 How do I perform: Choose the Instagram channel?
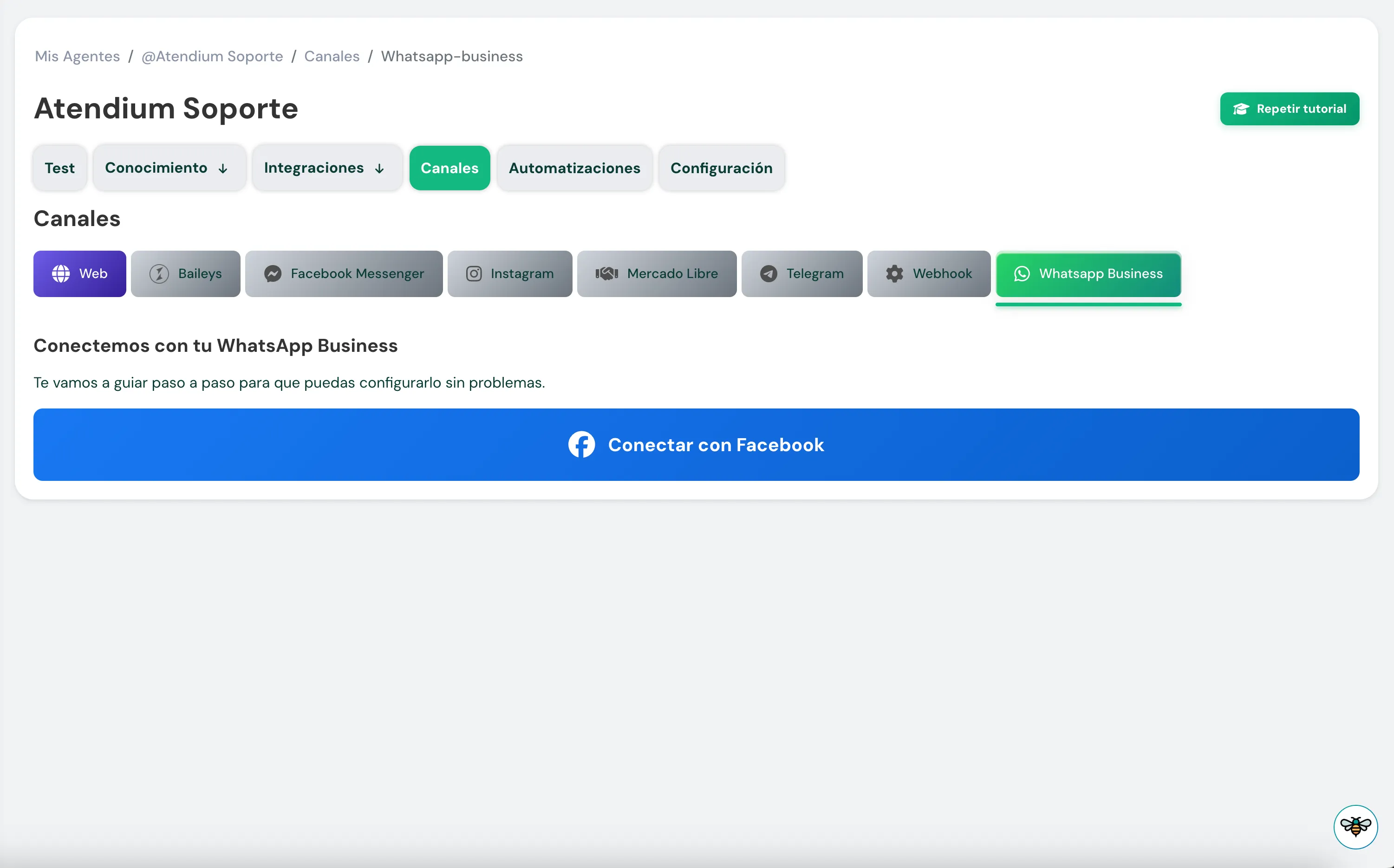[510, 274]
